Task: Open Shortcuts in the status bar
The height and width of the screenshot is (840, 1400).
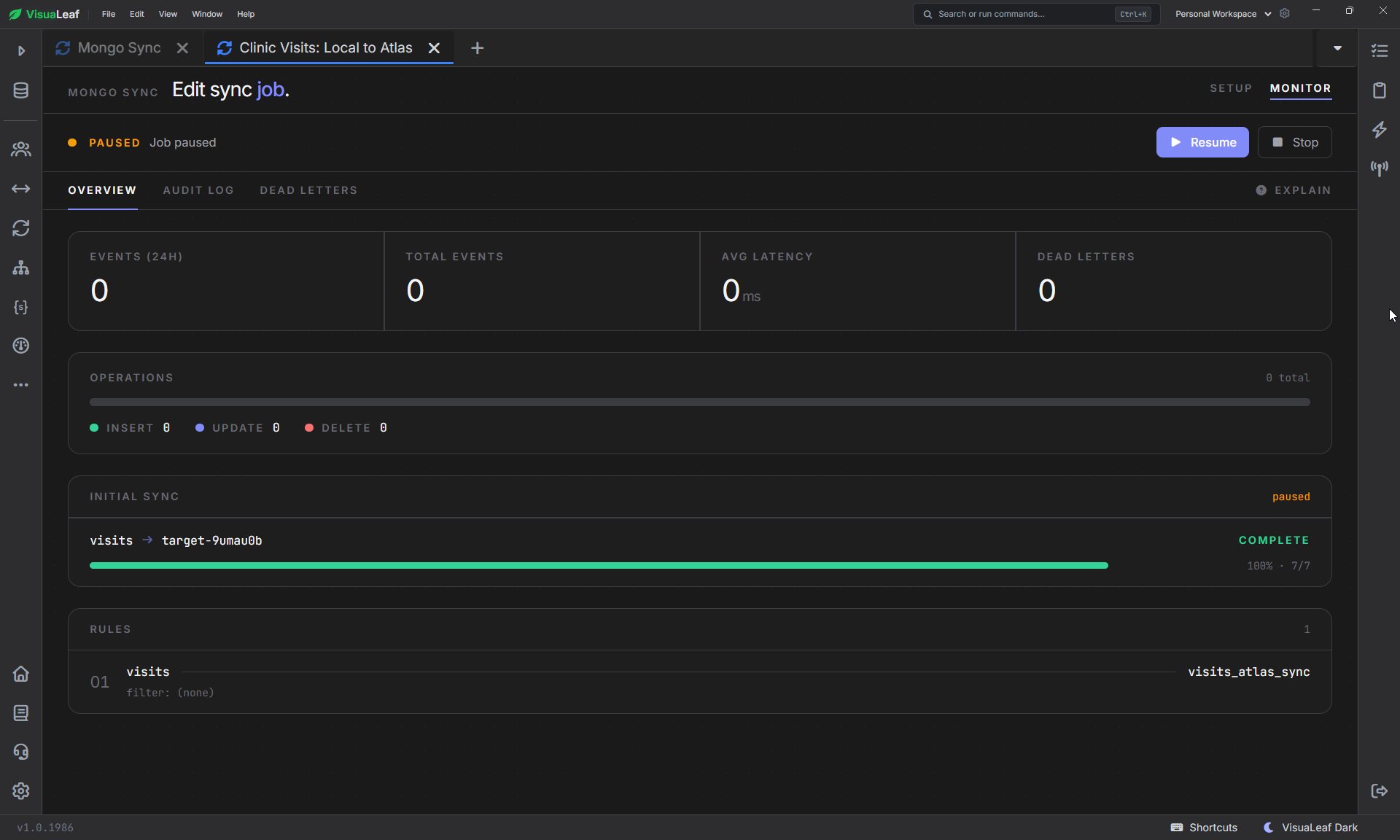Action: pos(1204,828)
